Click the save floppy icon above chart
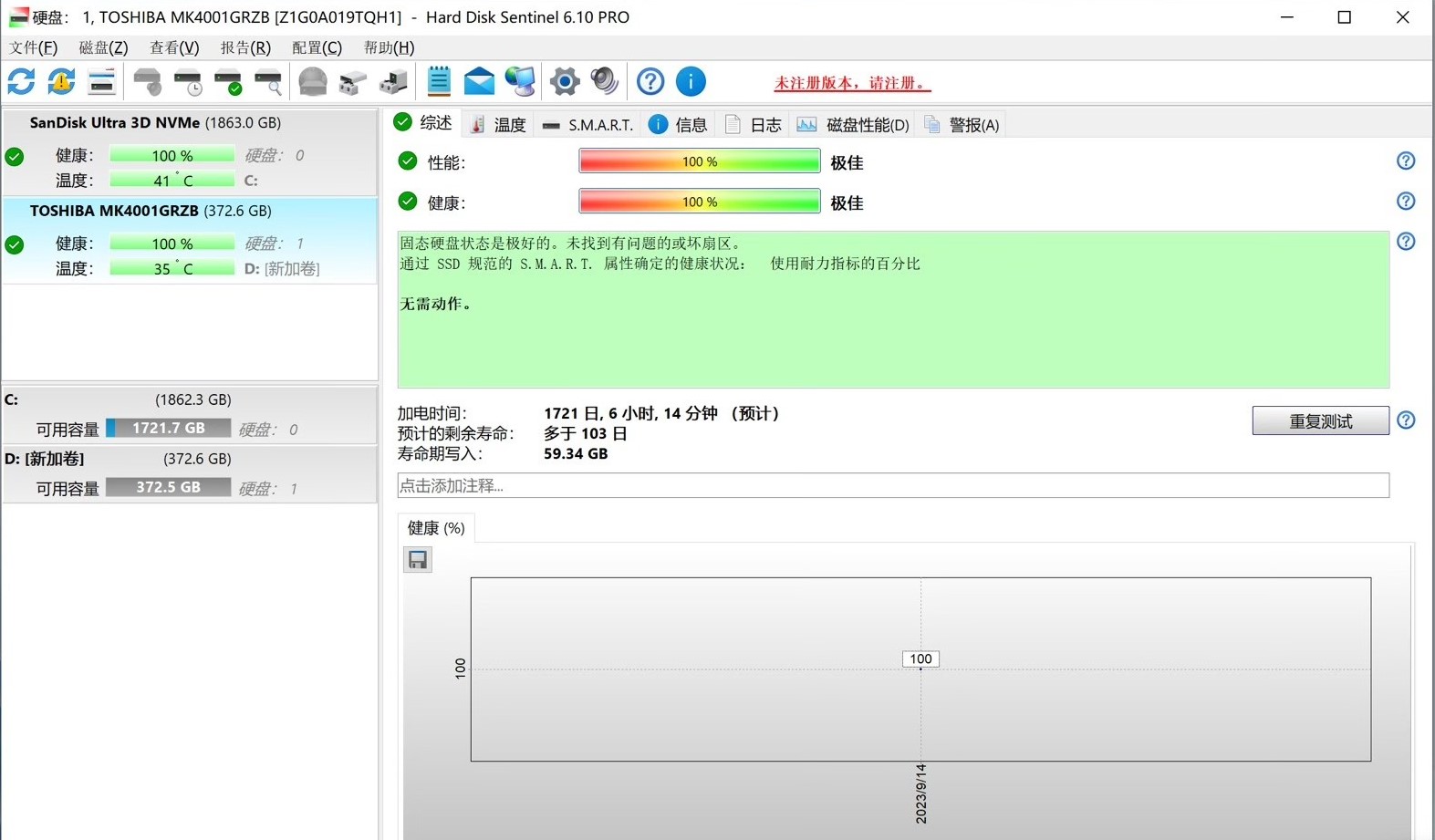Screen dimensions: 1435x840 pyautogui.click(x=418, y=560)
